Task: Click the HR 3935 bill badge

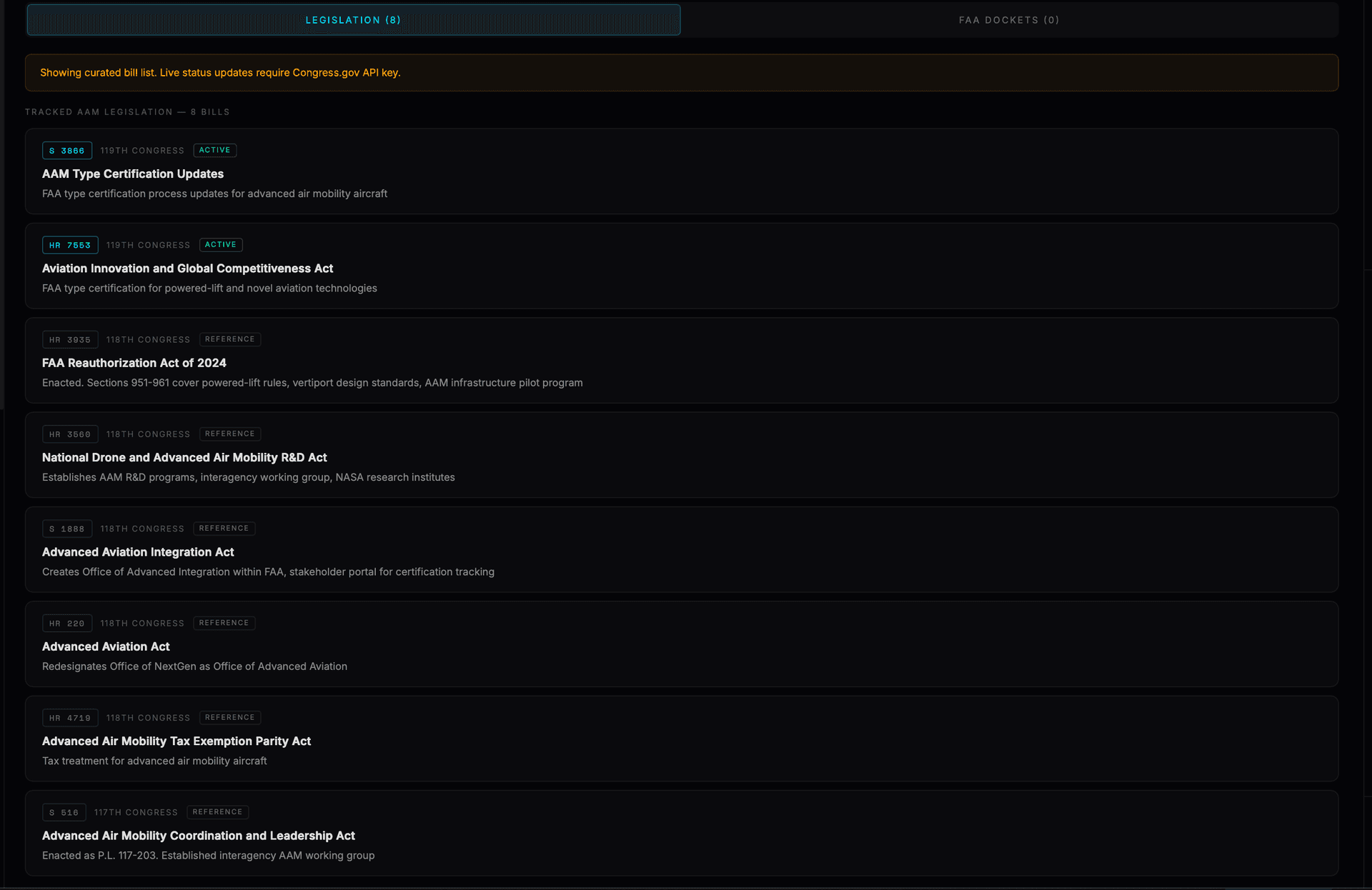Action: [x=69, y=339]
